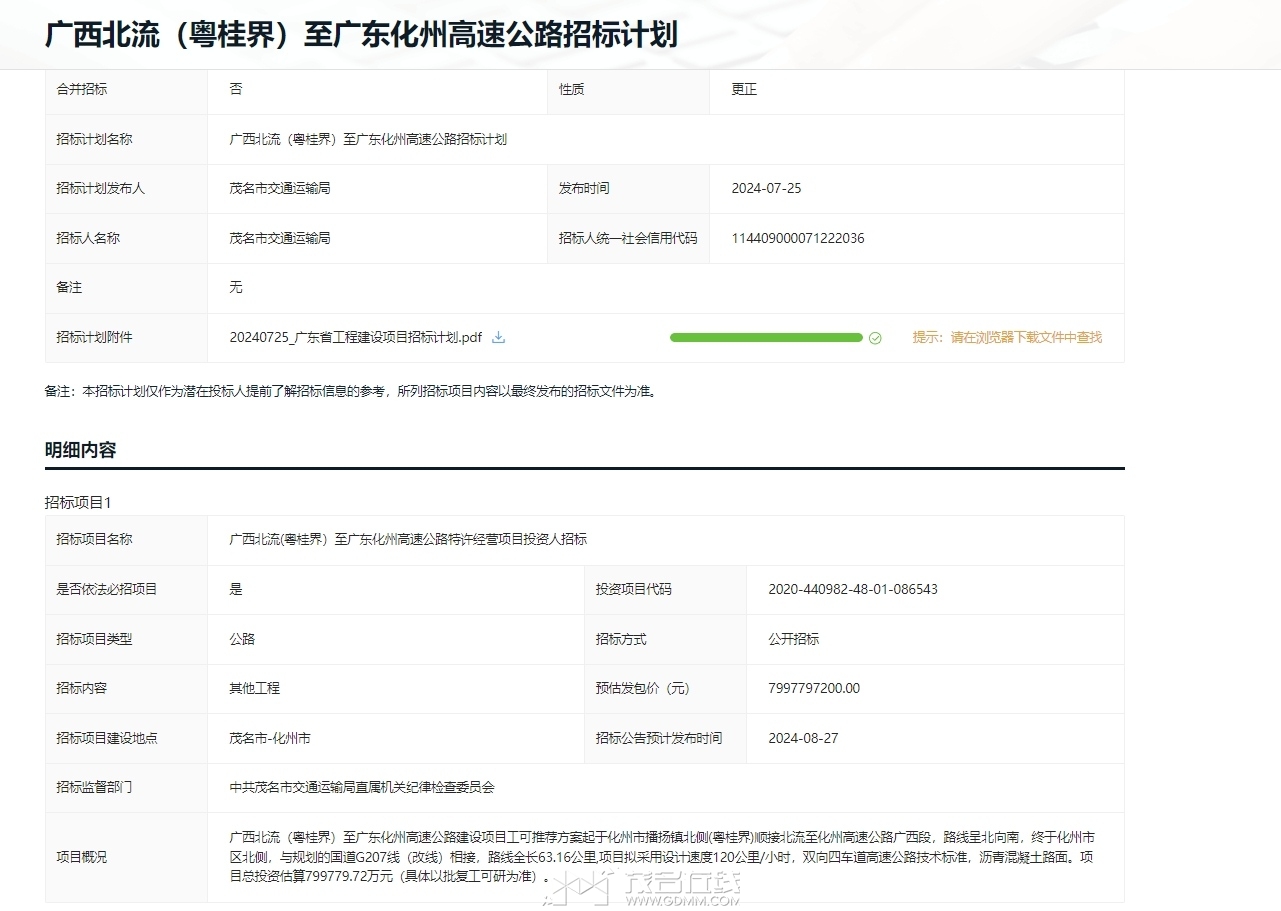Click 茂名市交通运输局 in 招标计划发布人 row
Screen dimensions: 1281x911
pyautogui.click(x=280, y=188)
